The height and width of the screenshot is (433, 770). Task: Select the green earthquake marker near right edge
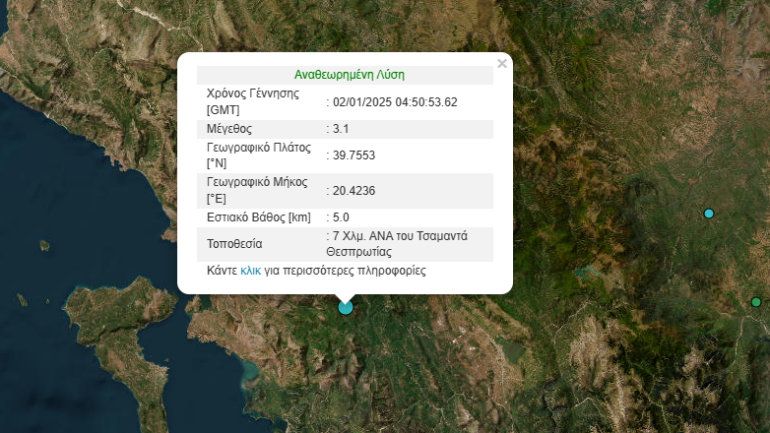pyautogui.click(x=756, y=302)
